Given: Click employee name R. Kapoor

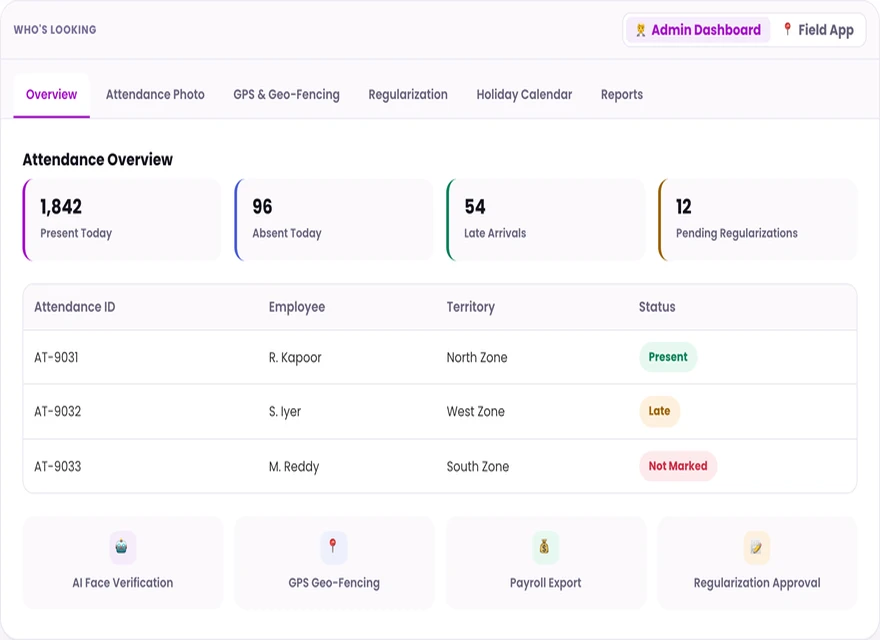Looking at the screenshot, I should [x=295, y=358].
